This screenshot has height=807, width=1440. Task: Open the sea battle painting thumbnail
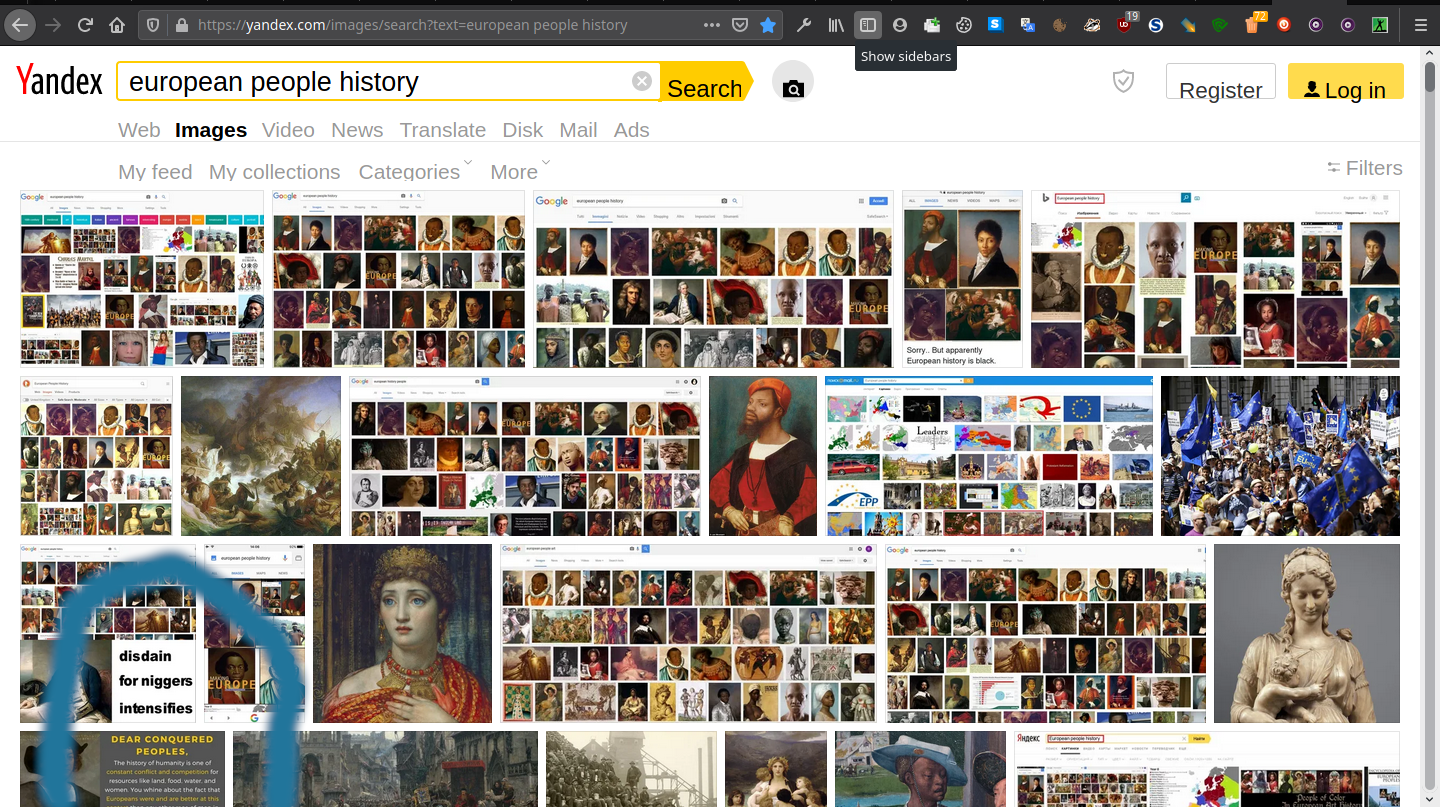pos(261,456)
